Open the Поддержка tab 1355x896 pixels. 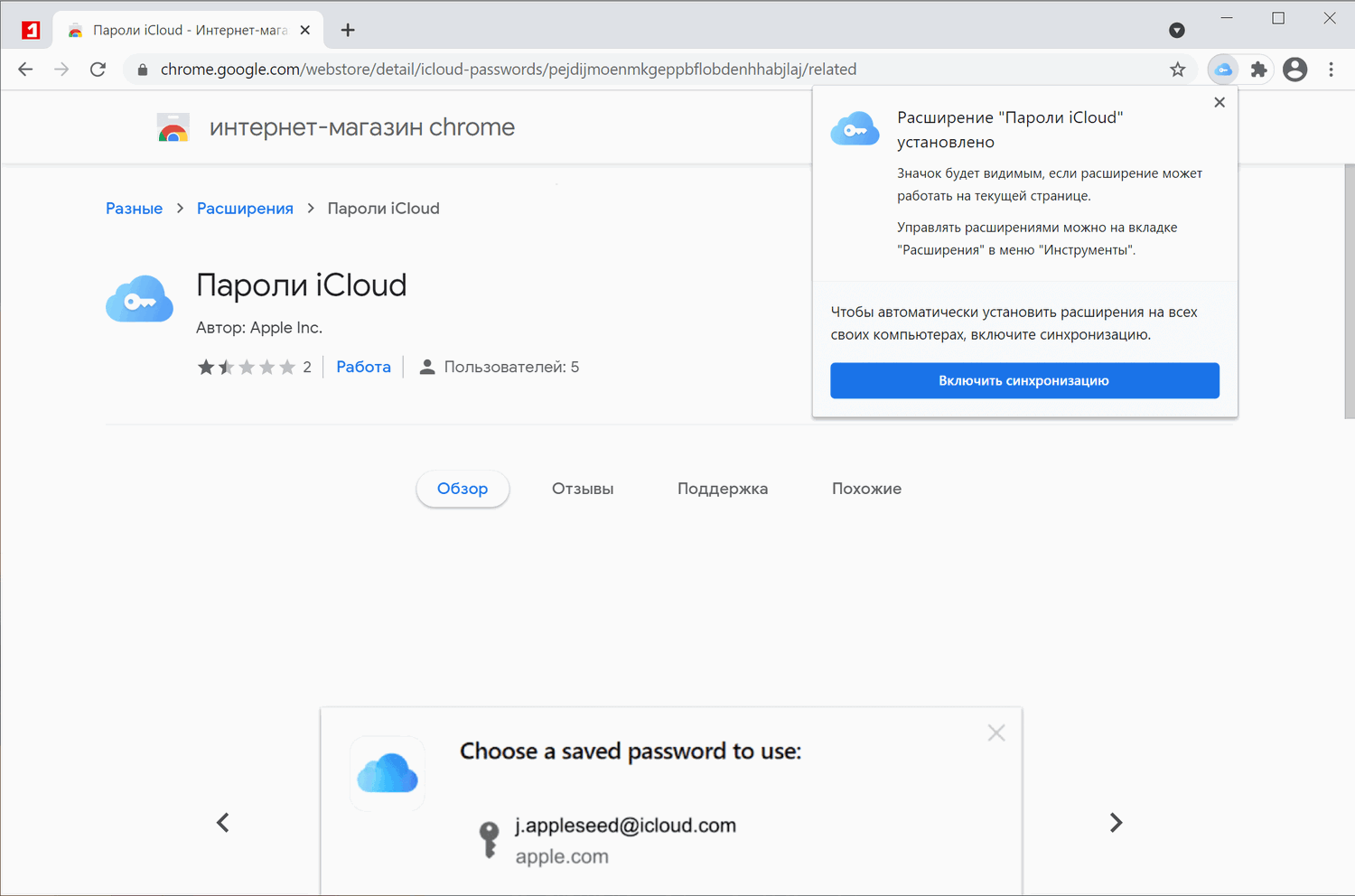point(723,489)
